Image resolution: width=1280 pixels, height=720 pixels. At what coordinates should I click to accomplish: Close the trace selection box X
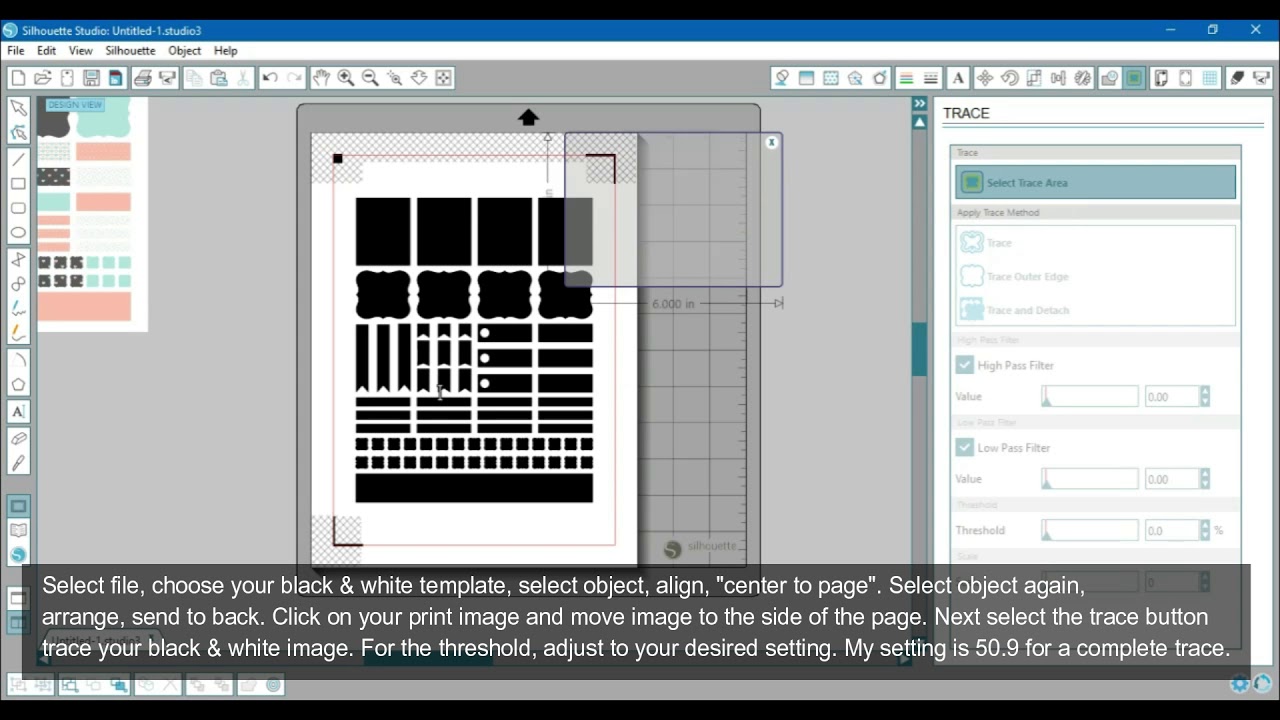pos(772,143)
